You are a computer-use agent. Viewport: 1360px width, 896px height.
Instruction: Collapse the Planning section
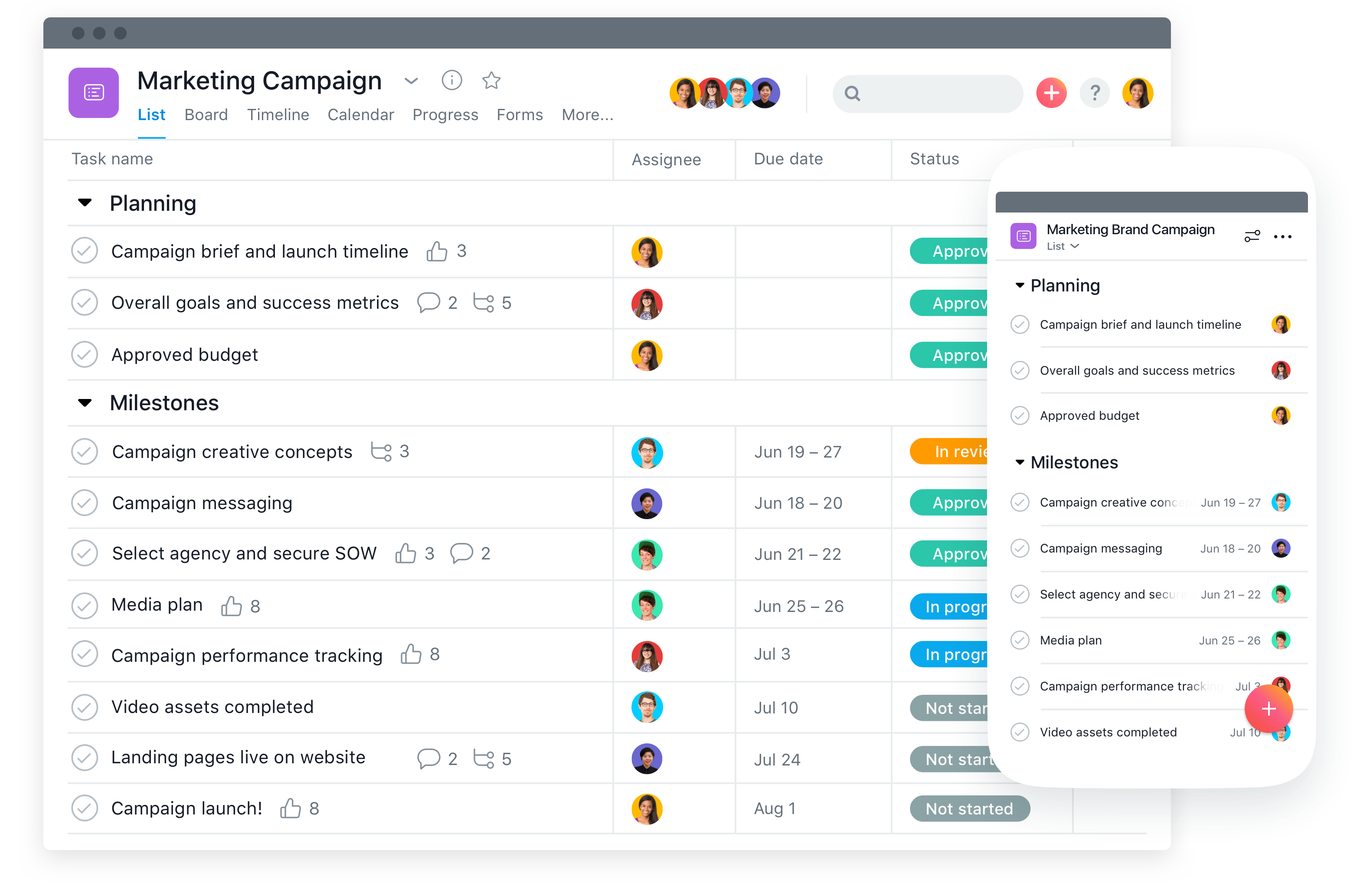pos(84,204)
